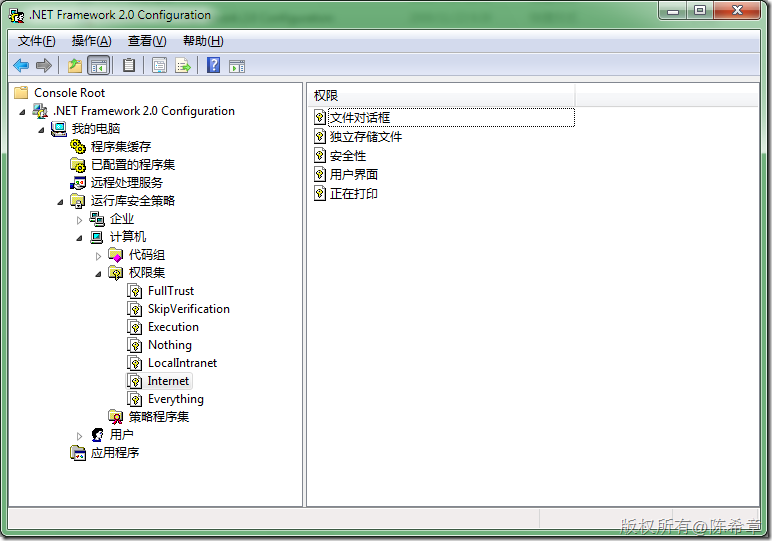772x541 pixels.
Task: Open the 帮助(H) menu
Action: point(203,41)
